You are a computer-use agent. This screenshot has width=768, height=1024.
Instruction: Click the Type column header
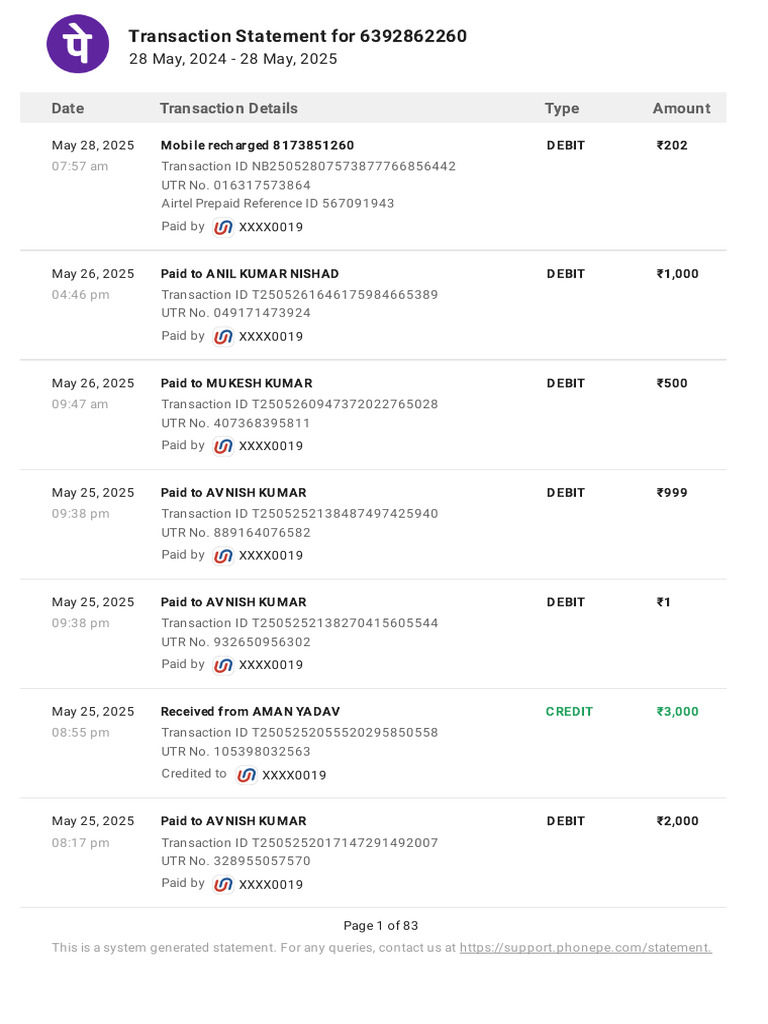tap(562, 108)
